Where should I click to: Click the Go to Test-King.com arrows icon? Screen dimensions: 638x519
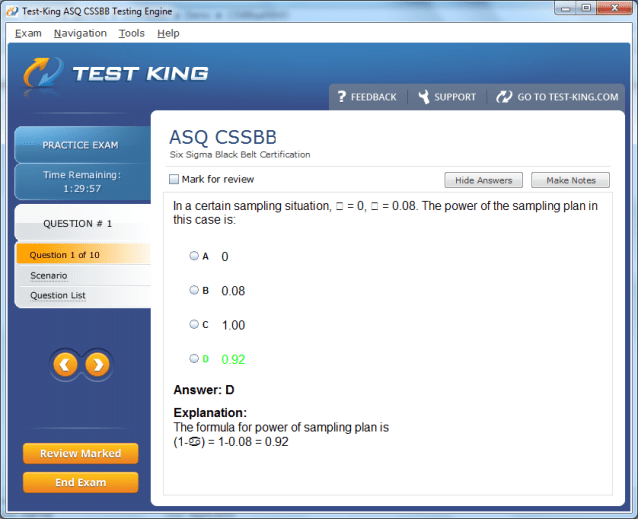(x=504, y=97)
